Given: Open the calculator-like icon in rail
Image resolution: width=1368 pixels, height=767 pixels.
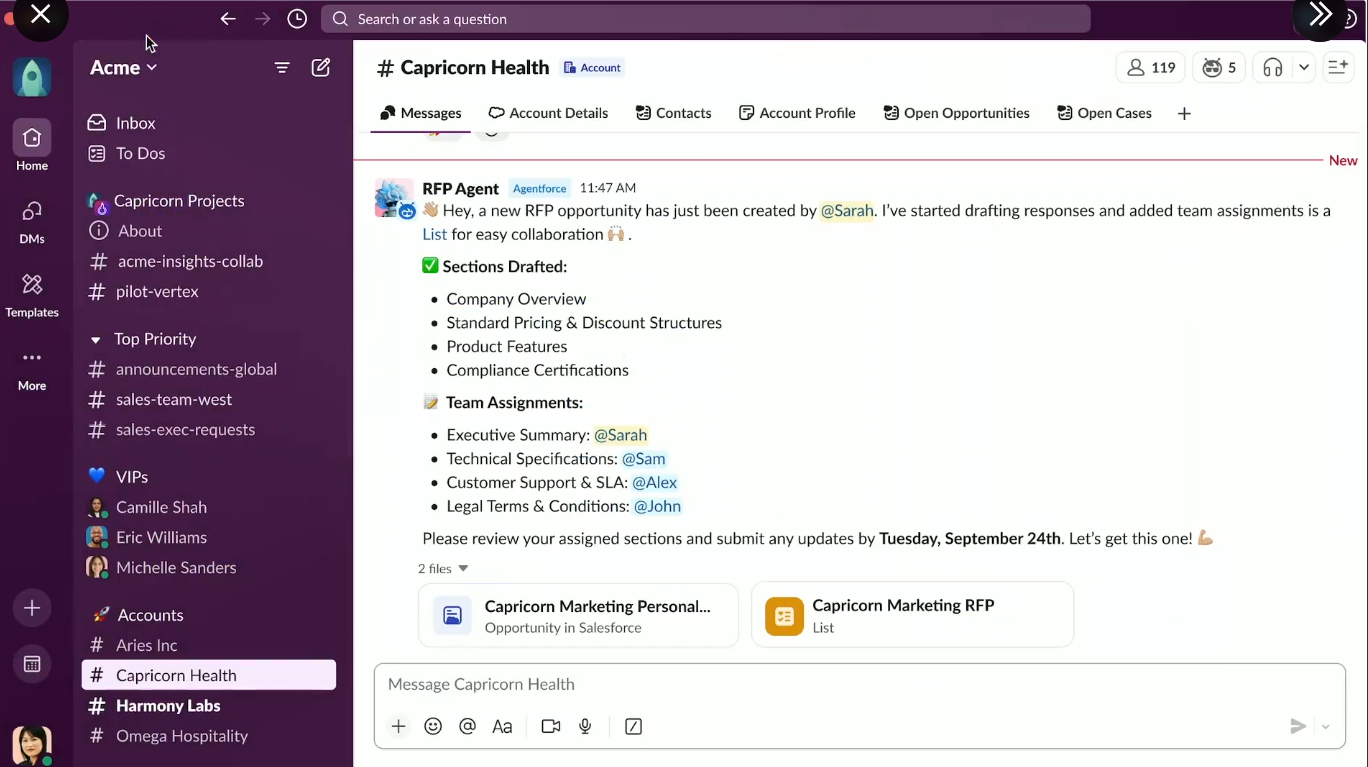Looking at the screenshot, I should (32, 664).
